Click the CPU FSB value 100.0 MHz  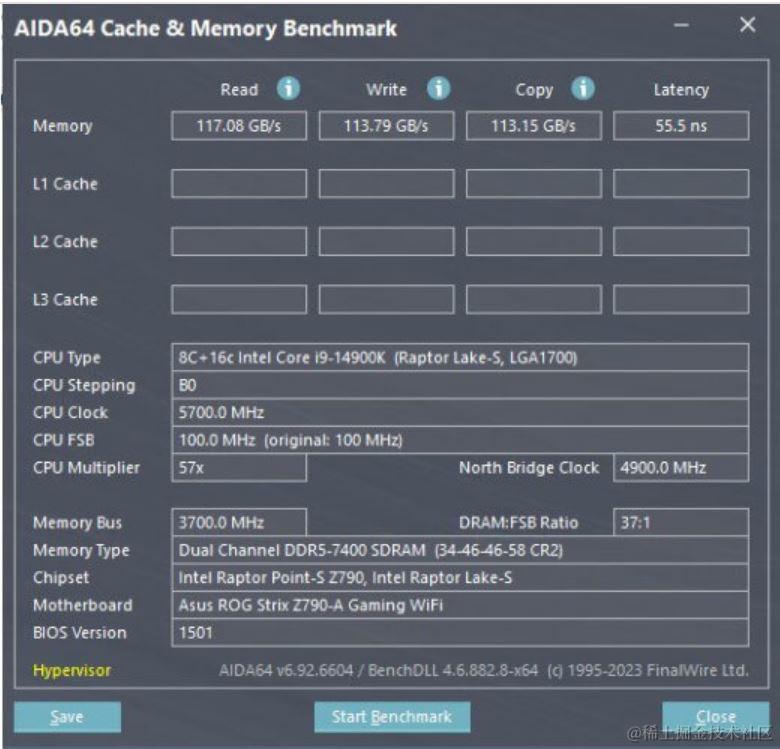460,440
